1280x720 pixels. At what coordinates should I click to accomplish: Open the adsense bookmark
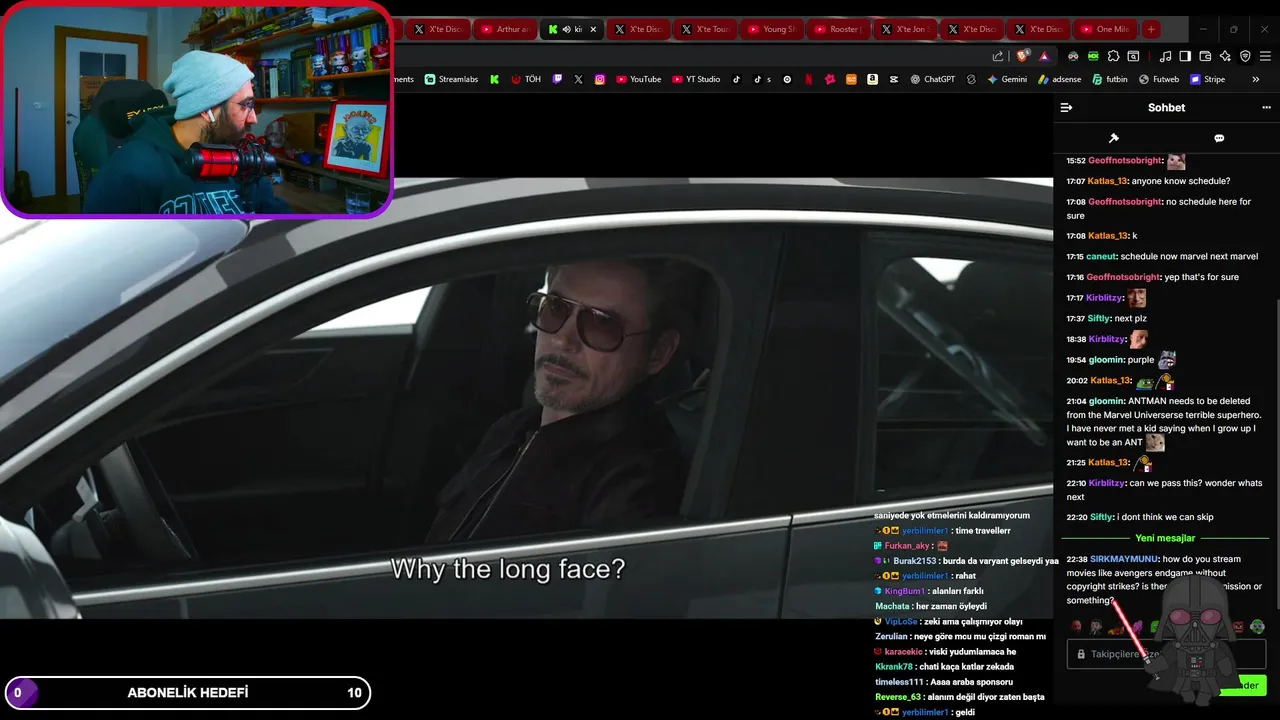(x=1060, y=79)
